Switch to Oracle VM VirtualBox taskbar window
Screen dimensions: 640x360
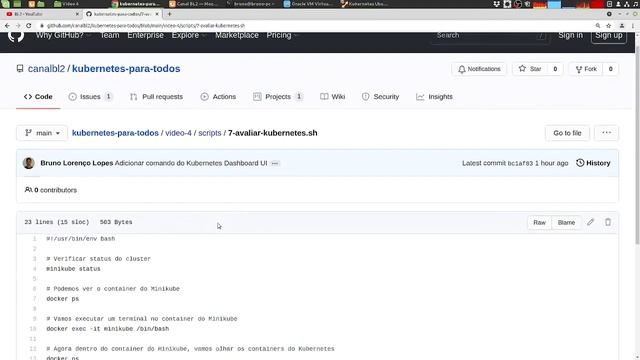click(x=308, y=4)
